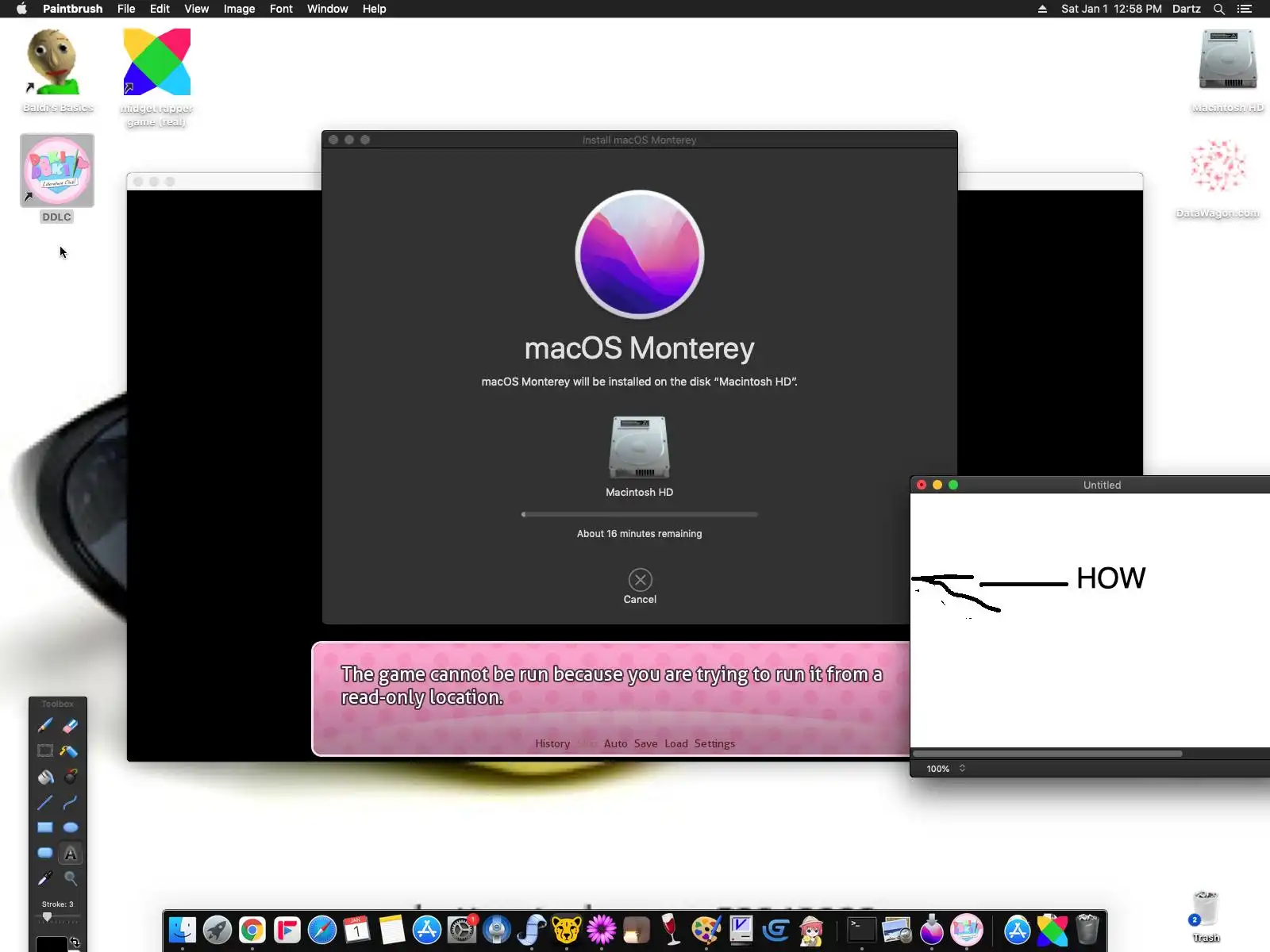Click the Untitled canvas horizontal scrollbar
This screenshot has width=1270, height=952.
[1048, 754]
